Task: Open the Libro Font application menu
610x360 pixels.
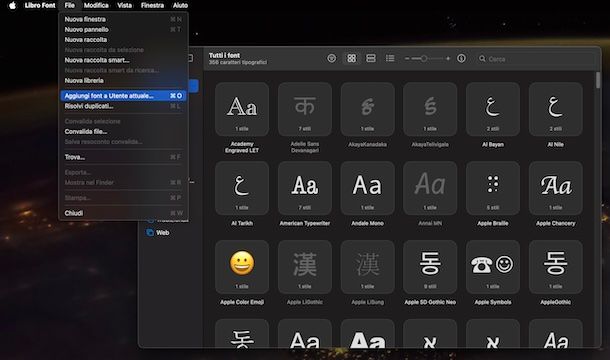Action: pyautogui.click(x=40, y=5)
